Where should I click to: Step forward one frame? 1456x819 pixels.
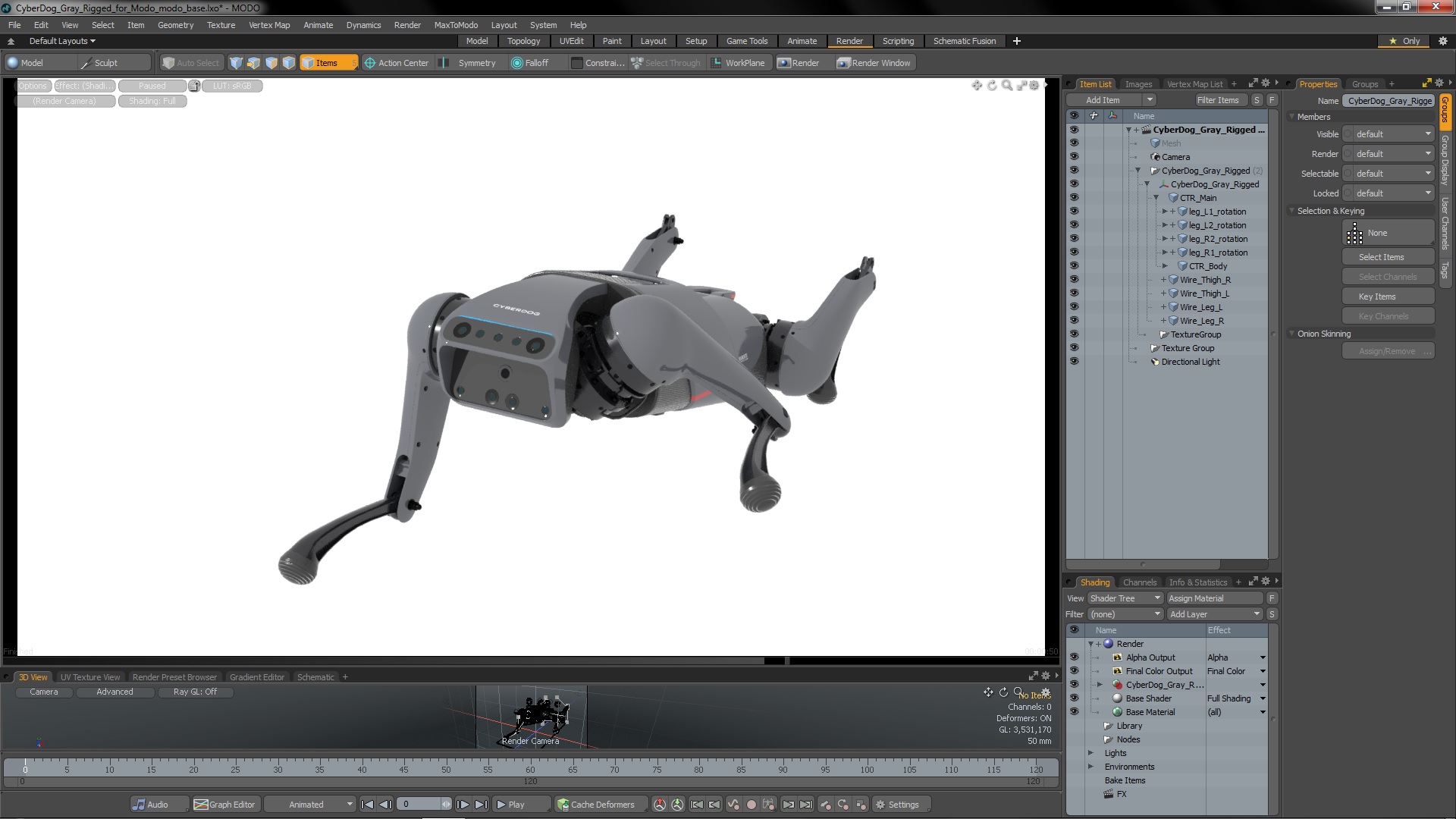click(463, 805)
